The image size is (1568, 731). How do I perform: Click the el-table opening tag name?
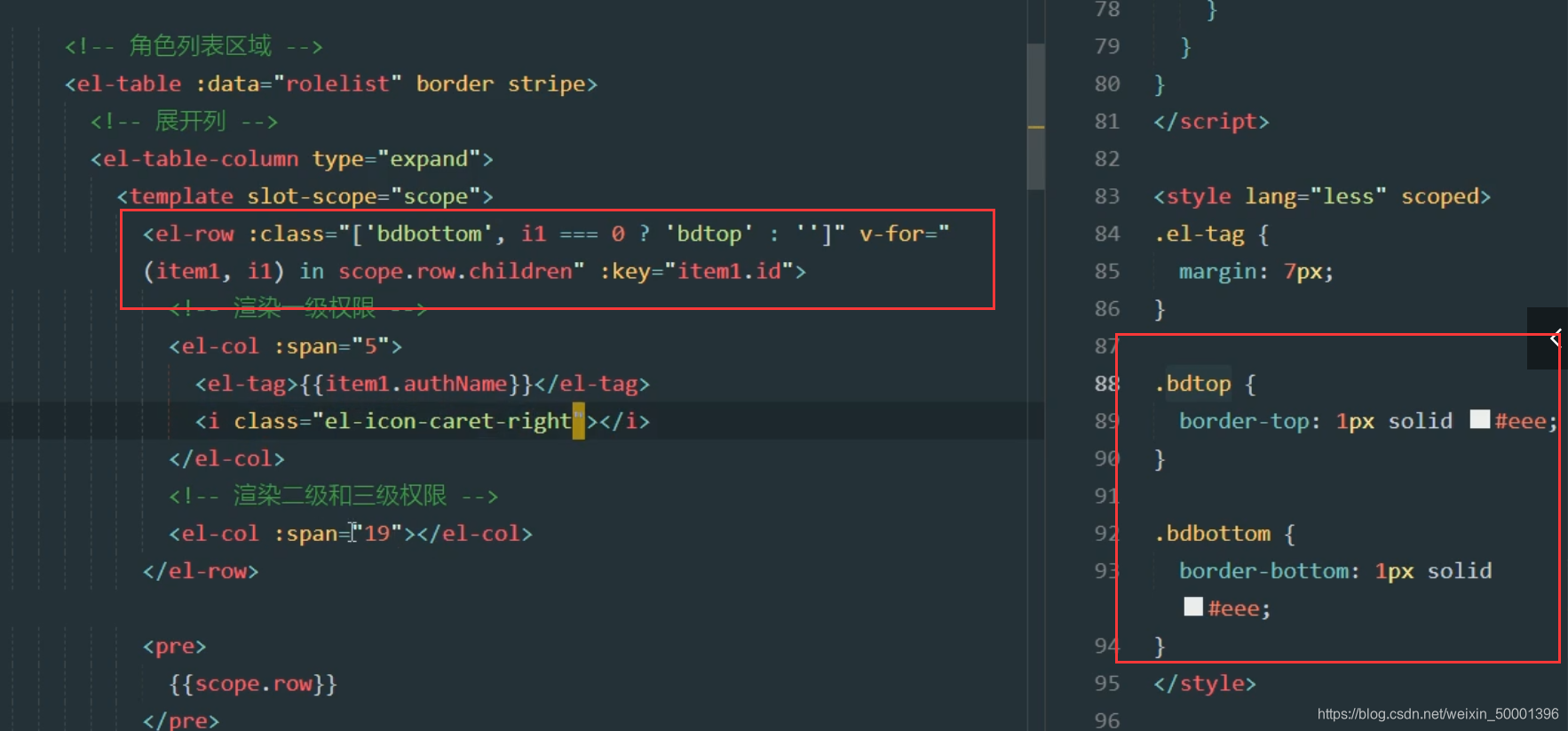click(x=130, y=84)
